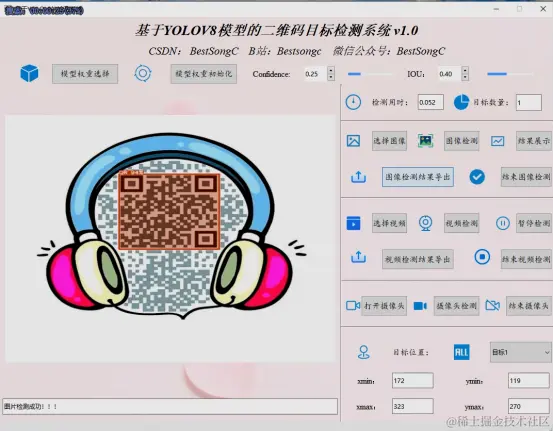Image resolution: width=554 pixels, height=432 pixels.
Task: Click the picture icon beside 选择图像
Action: click(353, 141)
